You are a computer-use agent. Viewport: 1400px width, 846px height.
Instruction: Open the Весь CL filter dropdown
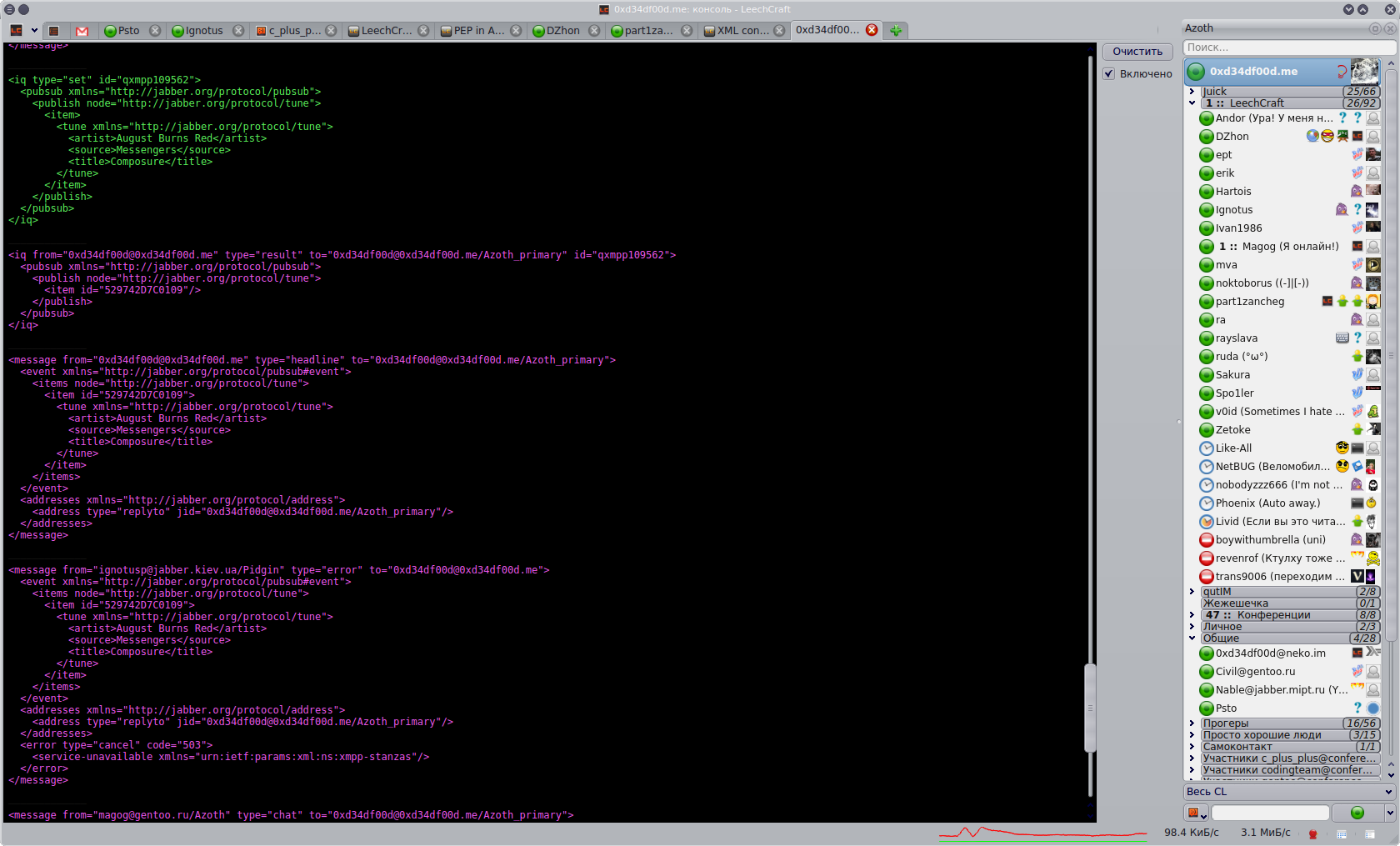click(x=1289, y=792)
